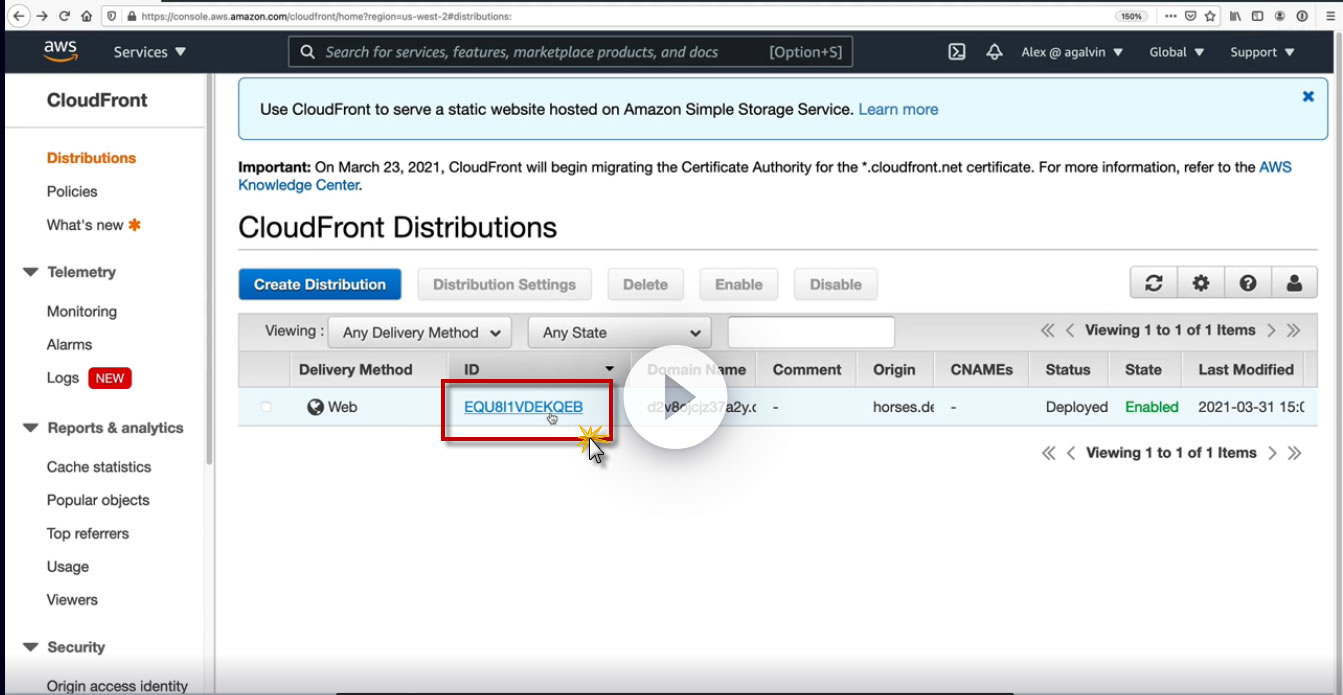Follow the Learn more link
The height and width of the screenshot is (695, 1343).
pos(898,110)
